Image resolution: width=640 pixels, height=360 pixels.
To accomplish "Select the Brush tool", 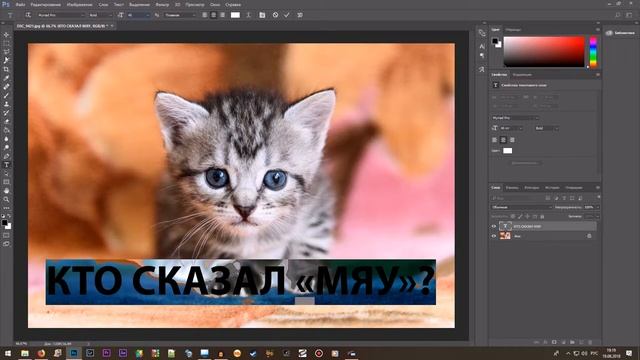I will pos(6,96).
